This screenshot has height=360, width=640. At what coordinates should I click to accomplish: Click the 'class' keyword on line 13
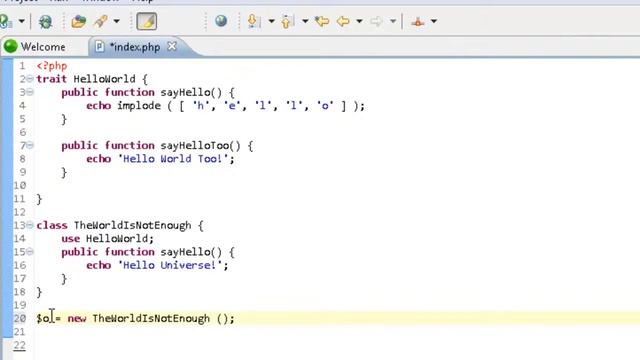tap(52, 225)
